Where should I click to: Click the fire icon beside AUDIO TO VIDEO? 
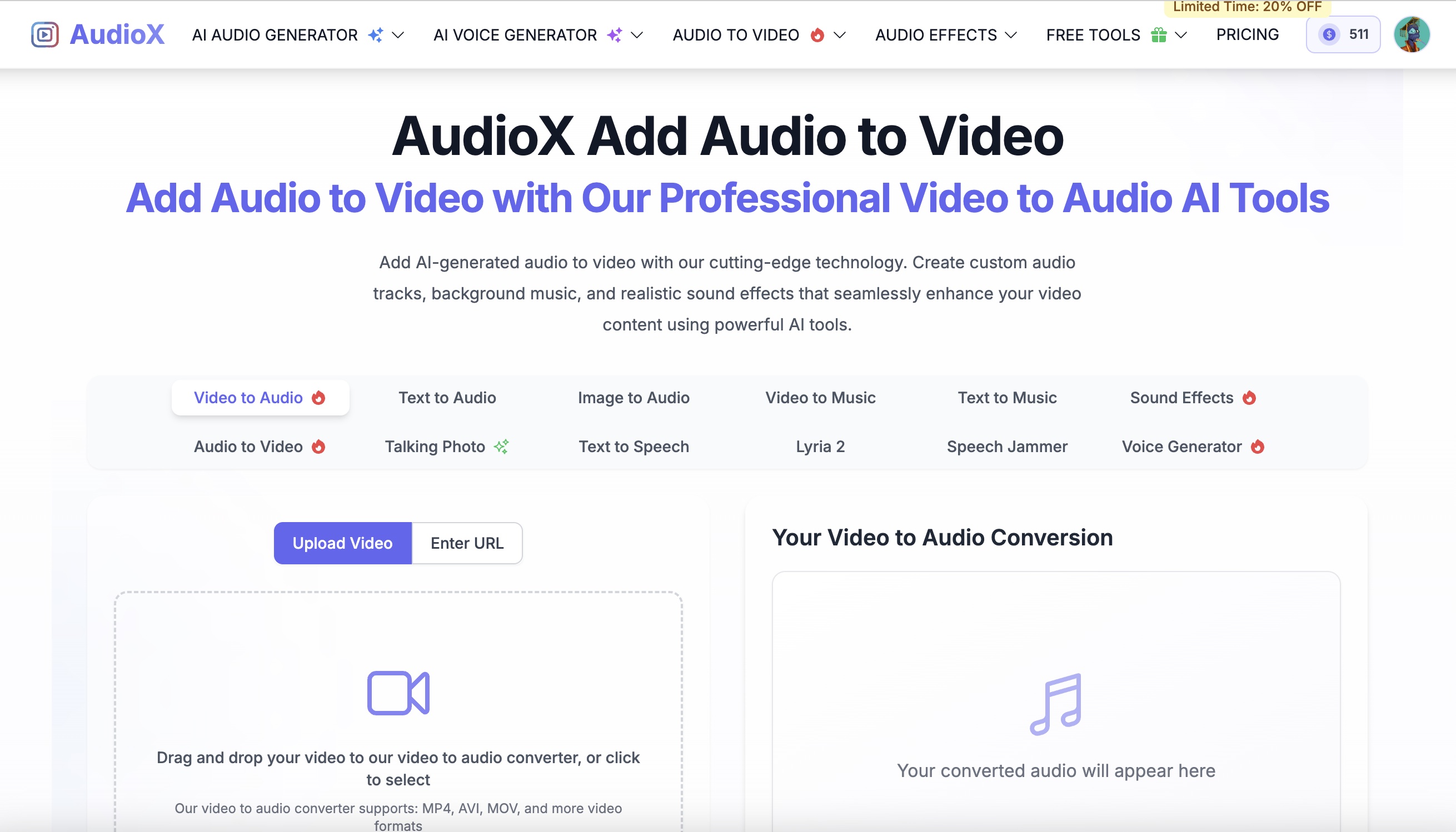(x=818, y=35)
